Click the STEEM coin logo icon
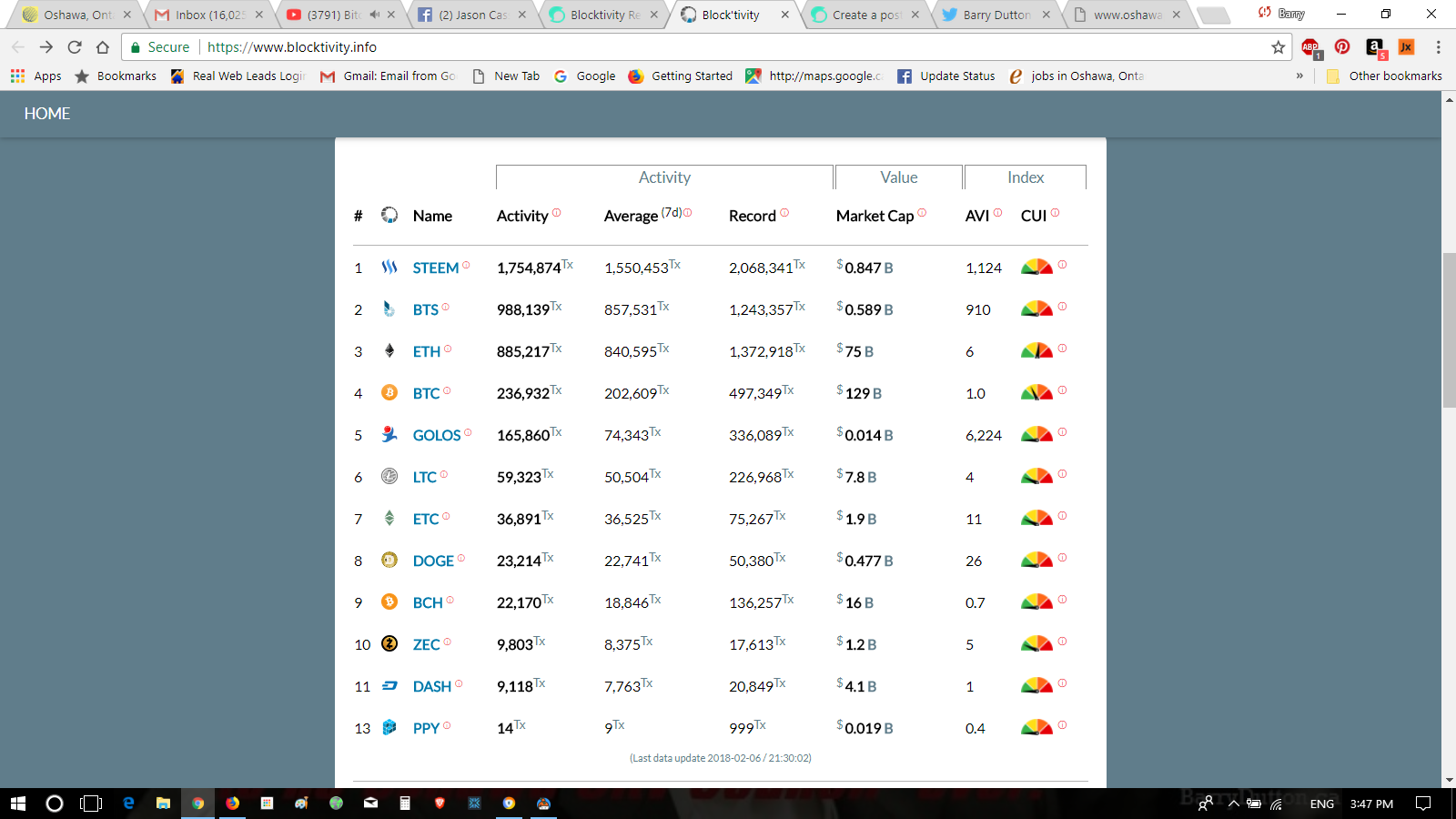 (389, 267)
